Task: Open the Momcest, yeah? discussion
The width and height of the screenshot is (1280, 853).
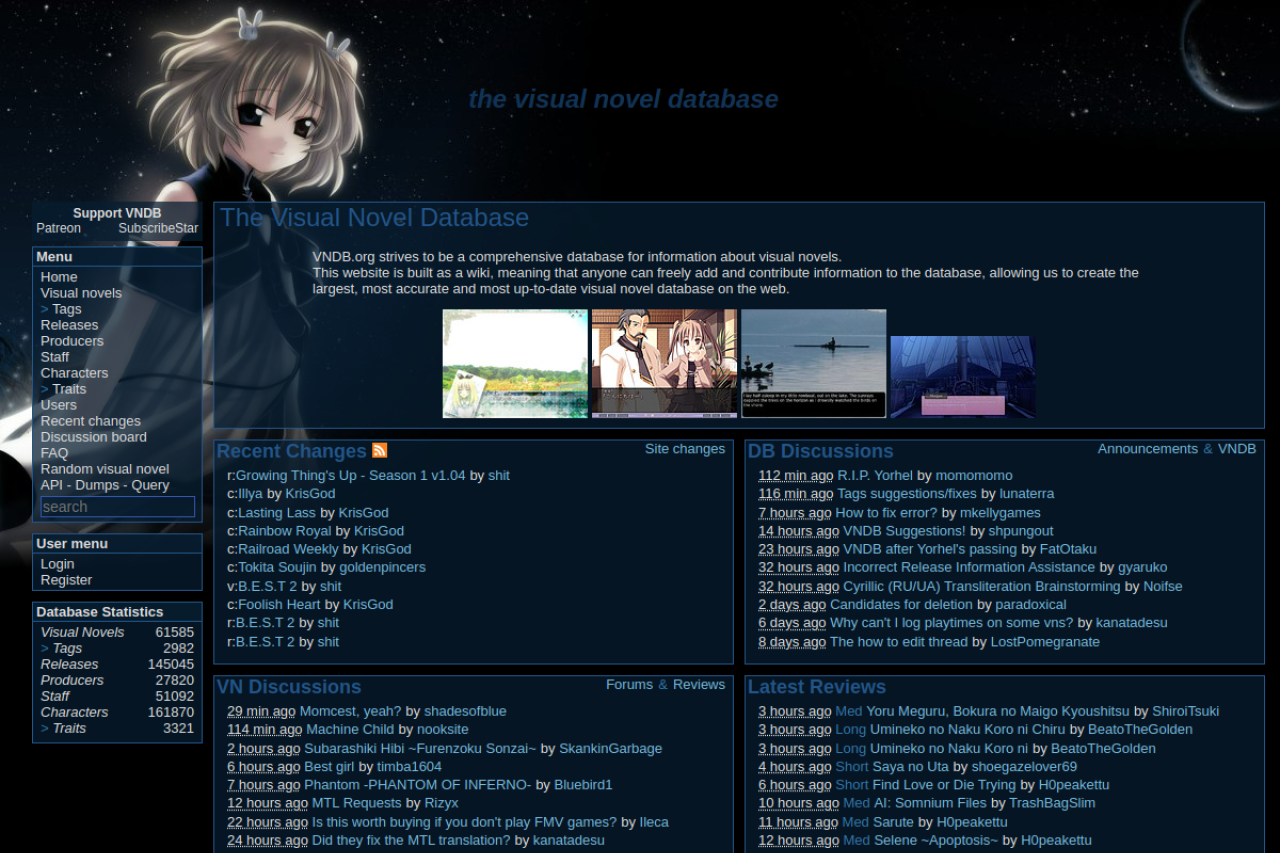Action: pyautogui.click(x=350, y=711)
